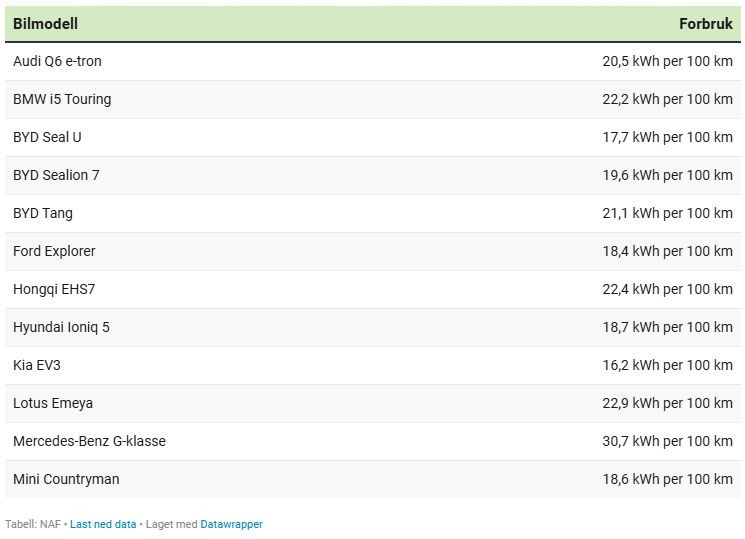745x539 pixels.
Task: Click the Bilmodell column header
Action: point(45,23)
